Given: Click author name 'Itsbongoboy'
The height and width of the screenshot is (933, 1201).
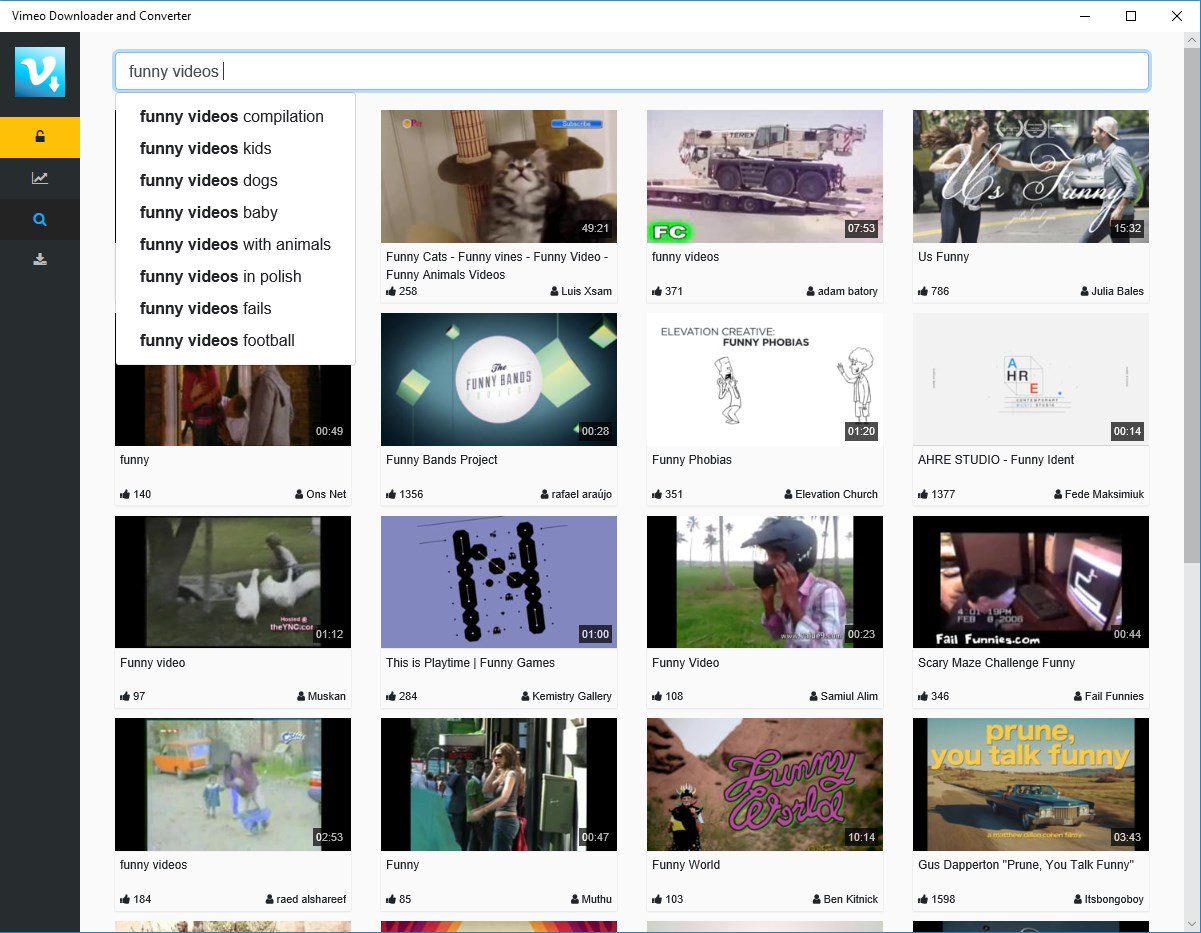Looking at the screenshot, I should point(1114,899).
